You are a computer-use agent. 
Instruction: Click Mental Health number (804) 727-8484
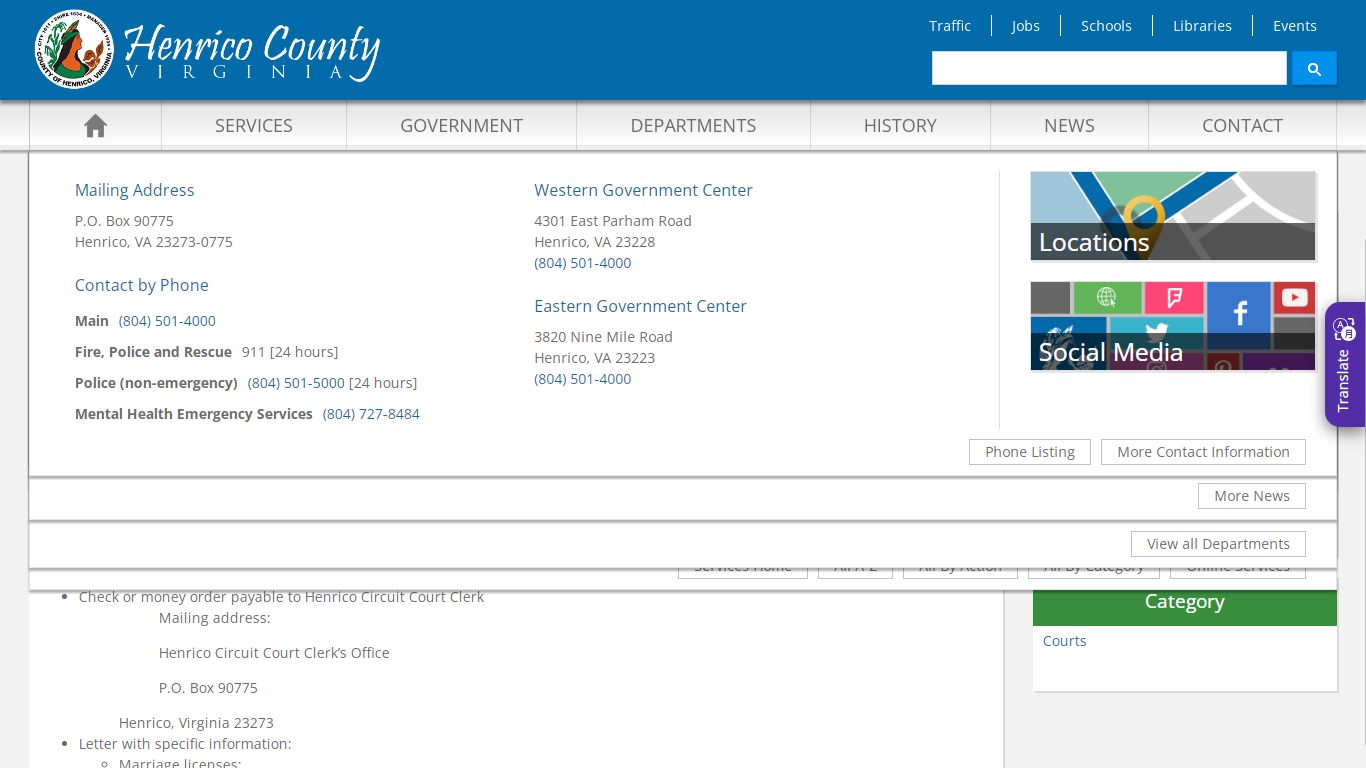(x=371, y=414)
